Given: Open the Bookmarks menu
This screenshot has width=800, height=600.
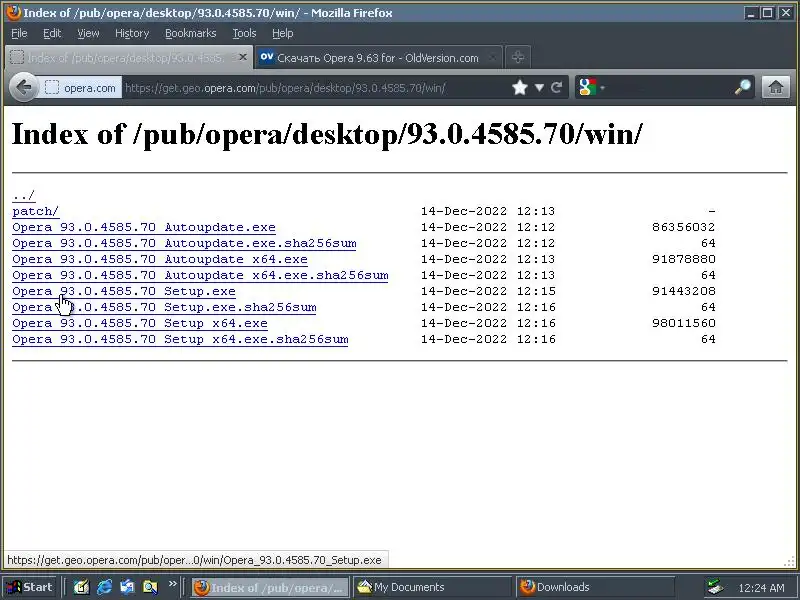Looking at the screenshot, I should pos(190,33).
